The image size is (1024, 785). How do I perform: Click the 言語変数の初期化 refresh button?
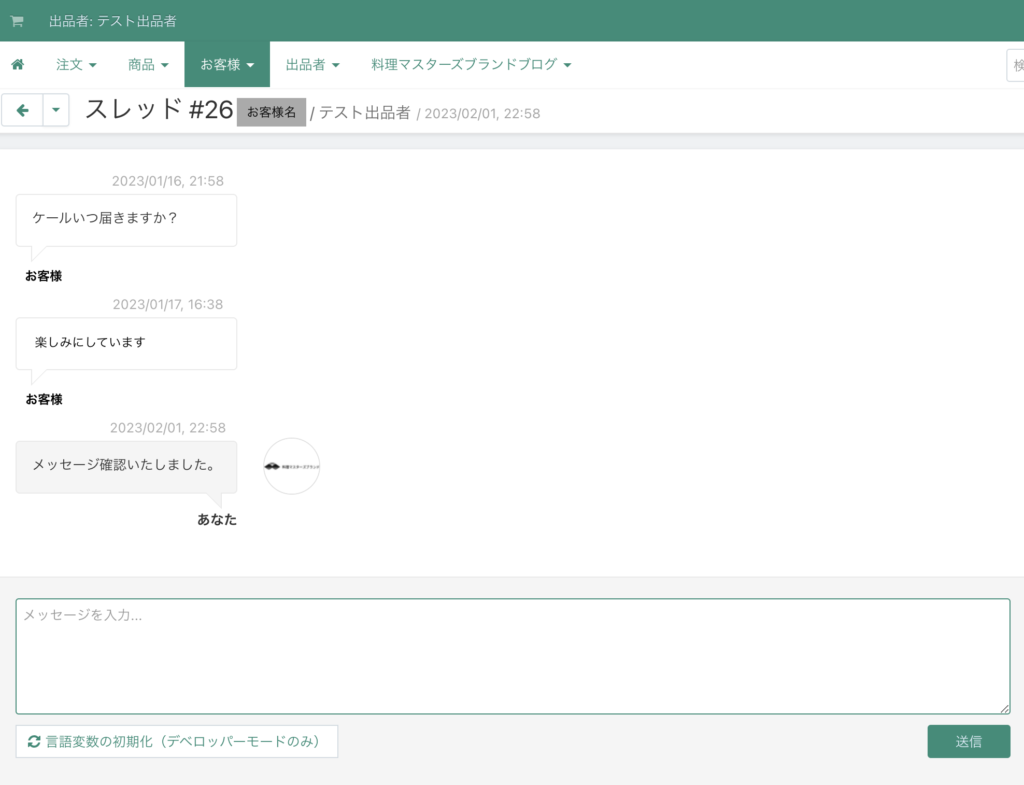click(x=177, y=741)
